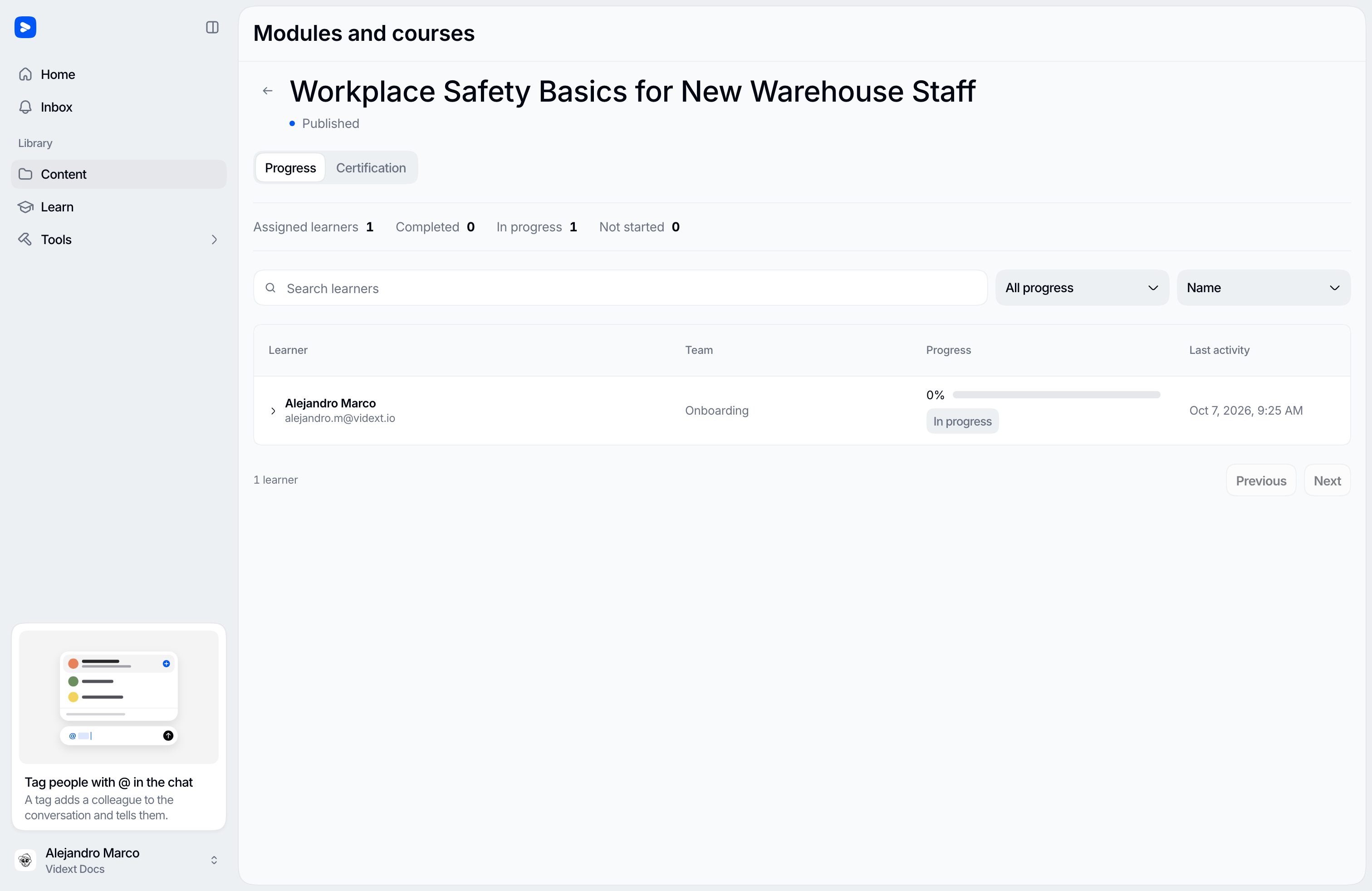Viewport: 1372px width, 891px height.
Task: Open Home via the house icon
Action: [25, 74]
